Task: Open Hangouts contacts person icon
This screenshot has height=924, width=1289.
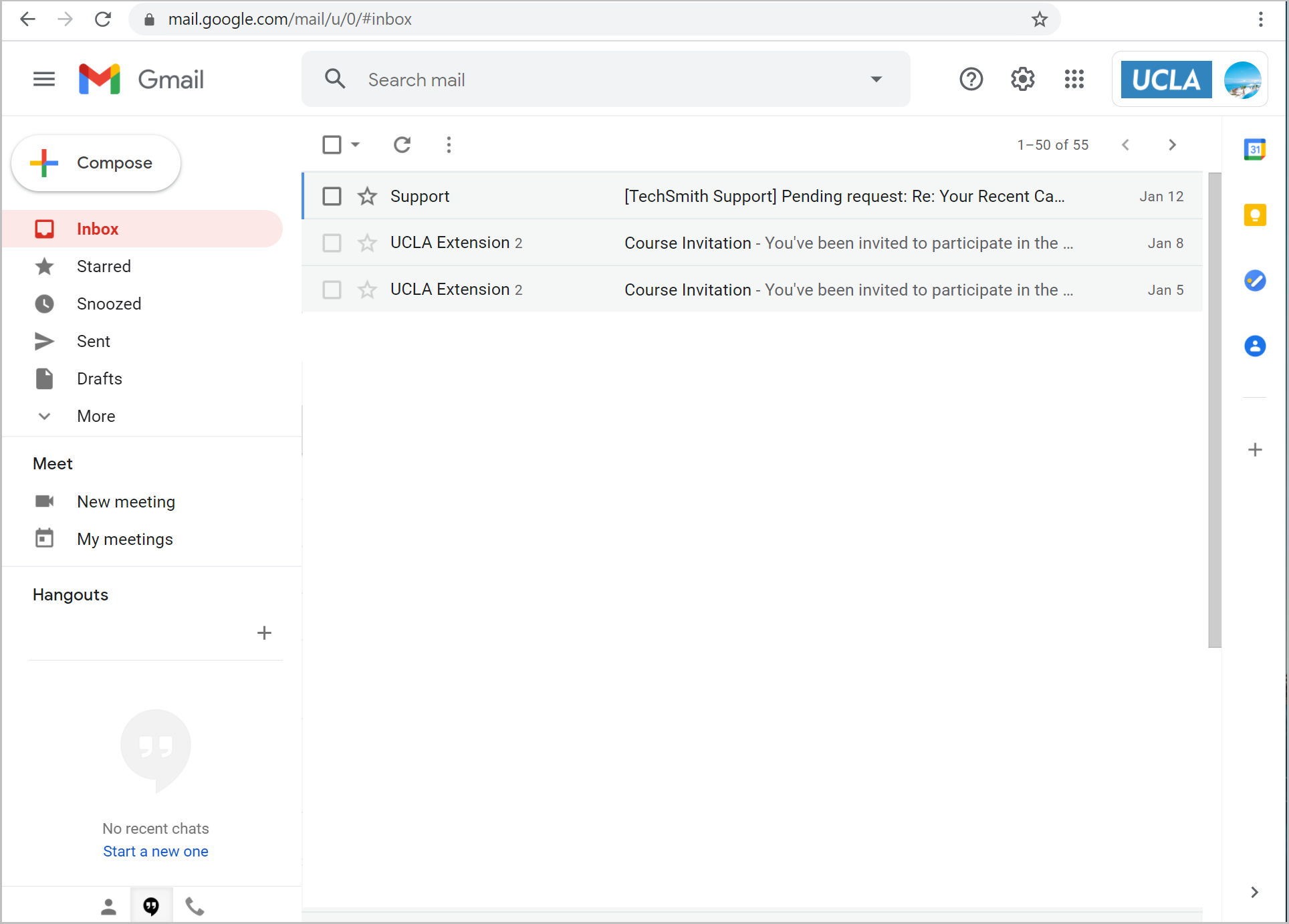Action: 108,907
